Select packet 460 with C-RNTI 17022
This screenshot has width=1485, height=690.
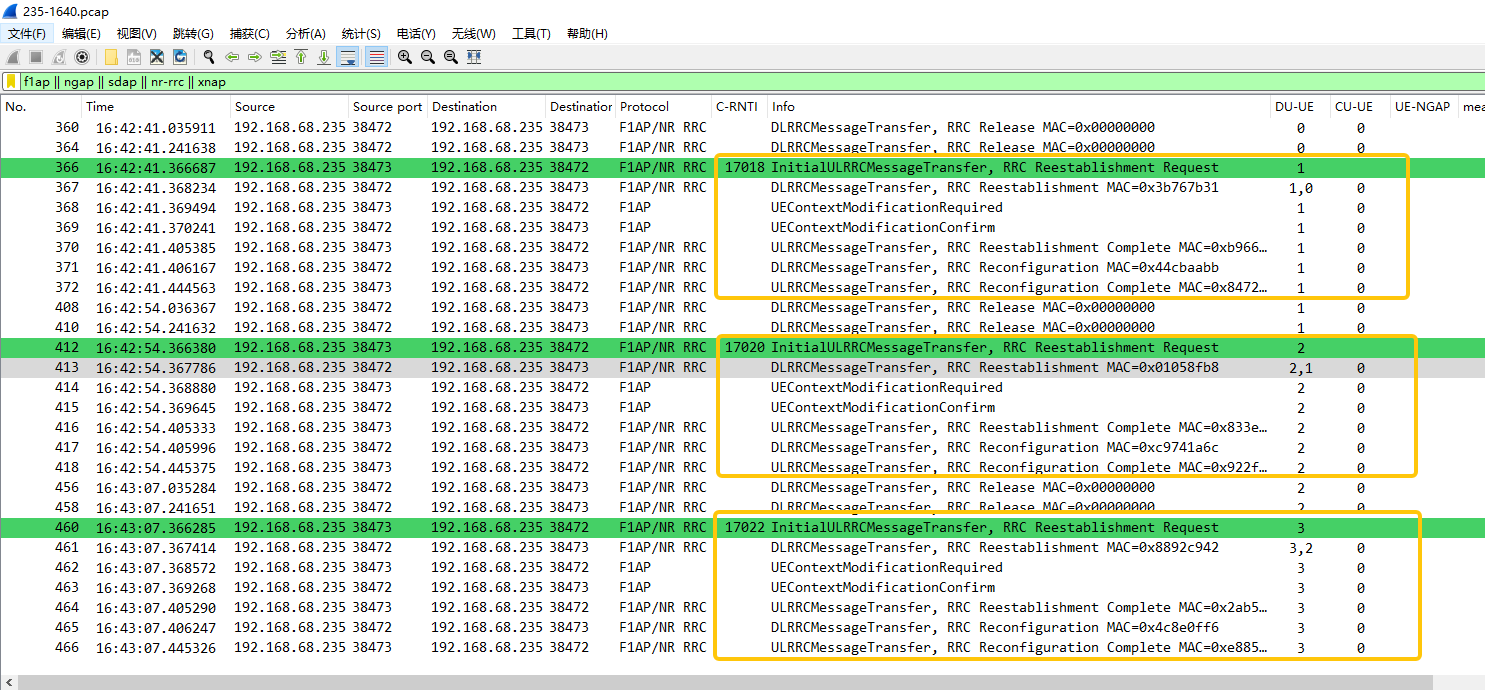coord(742,527)
